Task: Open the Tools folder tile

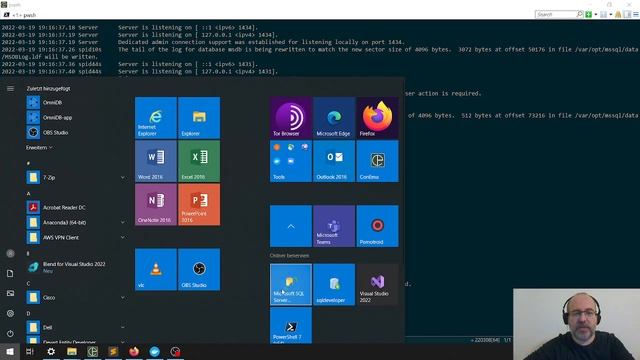Action: tap(291, 161)
